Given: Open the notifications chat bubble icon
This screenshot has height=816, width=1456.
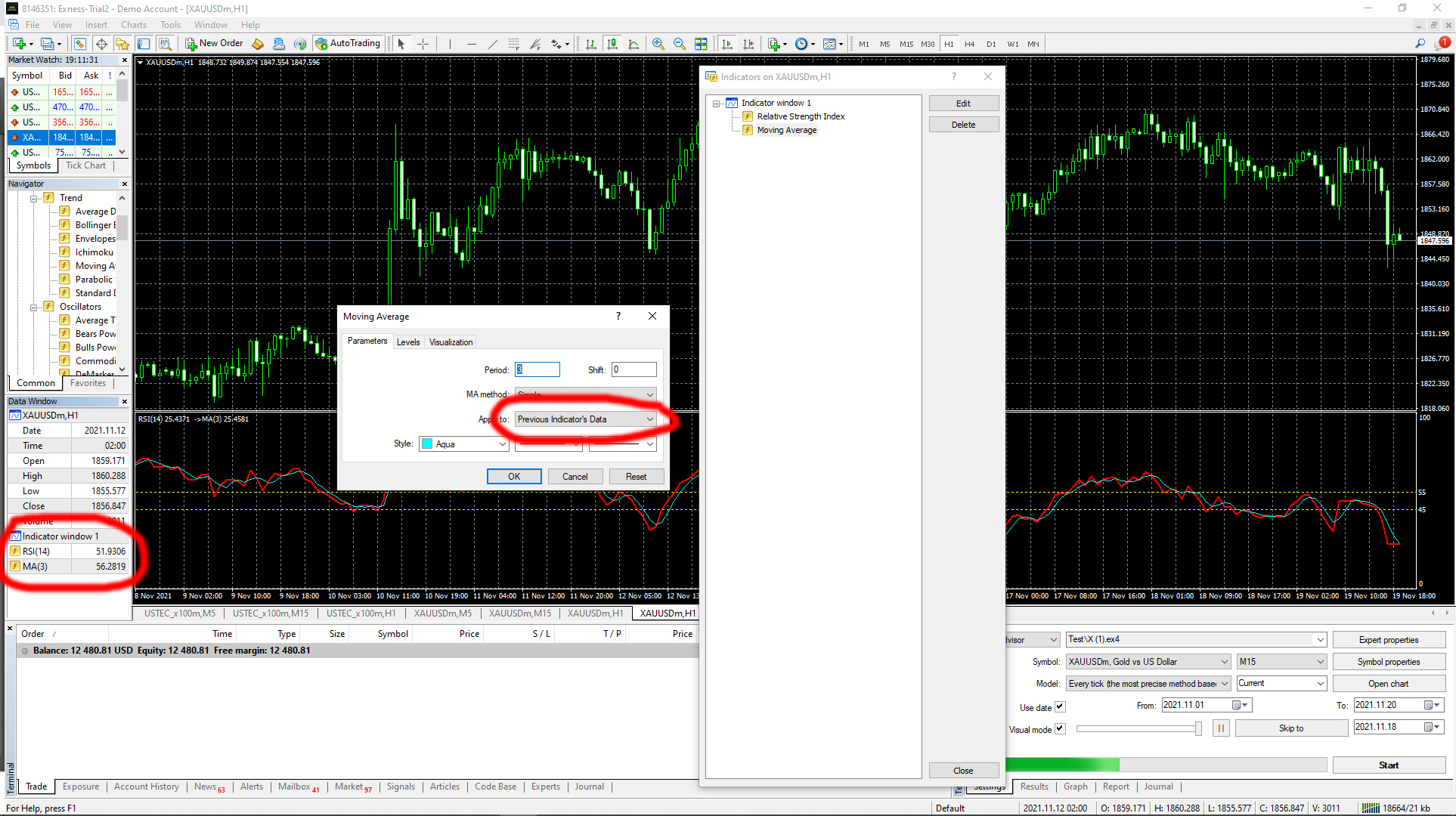Looking at the screenshot, I should click(1442, 43).
